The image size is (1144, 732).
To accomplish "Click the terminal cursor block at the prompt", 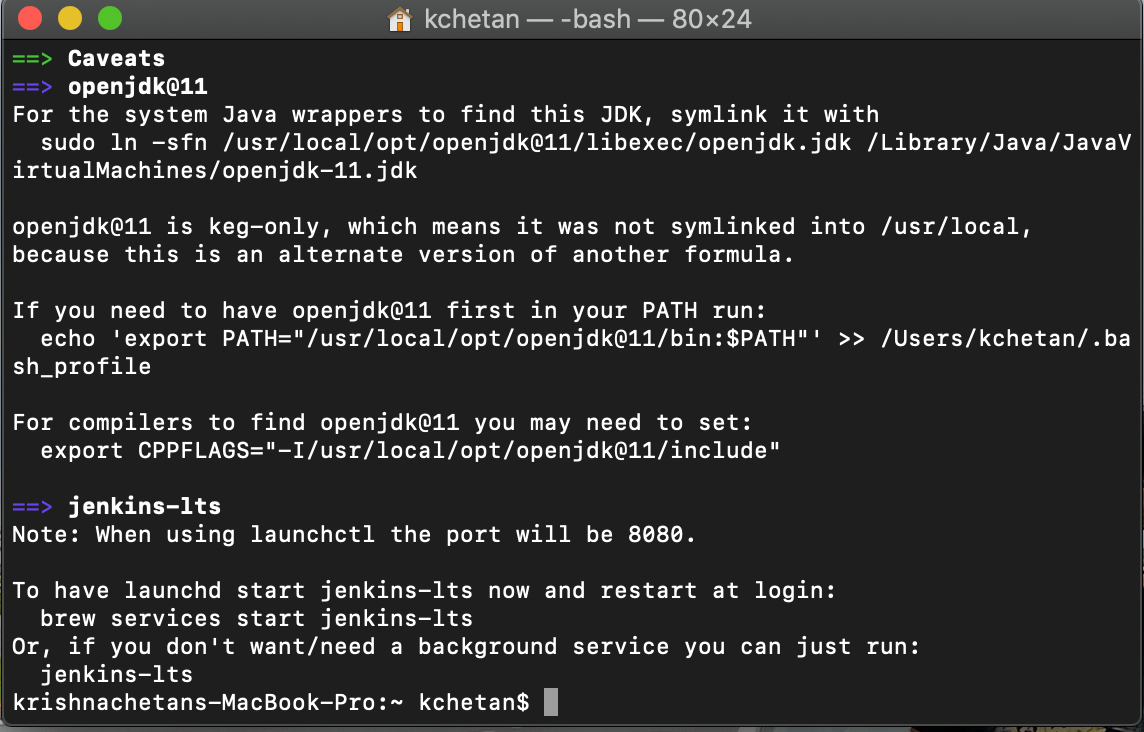I will (551, 702).
